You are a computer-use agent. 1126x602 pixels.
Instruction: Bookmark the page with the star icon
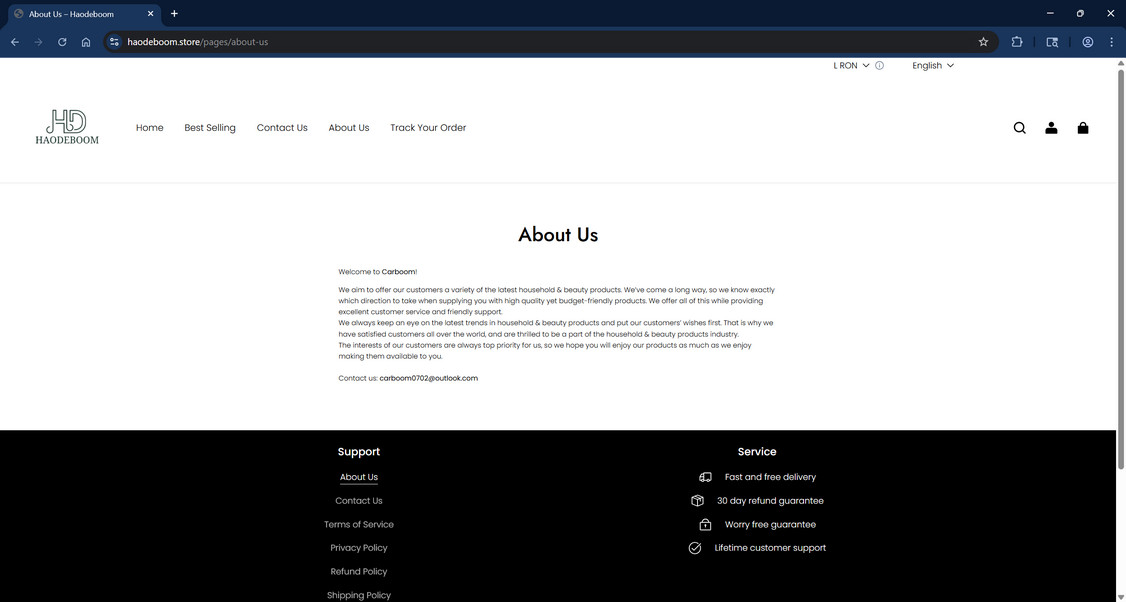click(x=983, y=42)
